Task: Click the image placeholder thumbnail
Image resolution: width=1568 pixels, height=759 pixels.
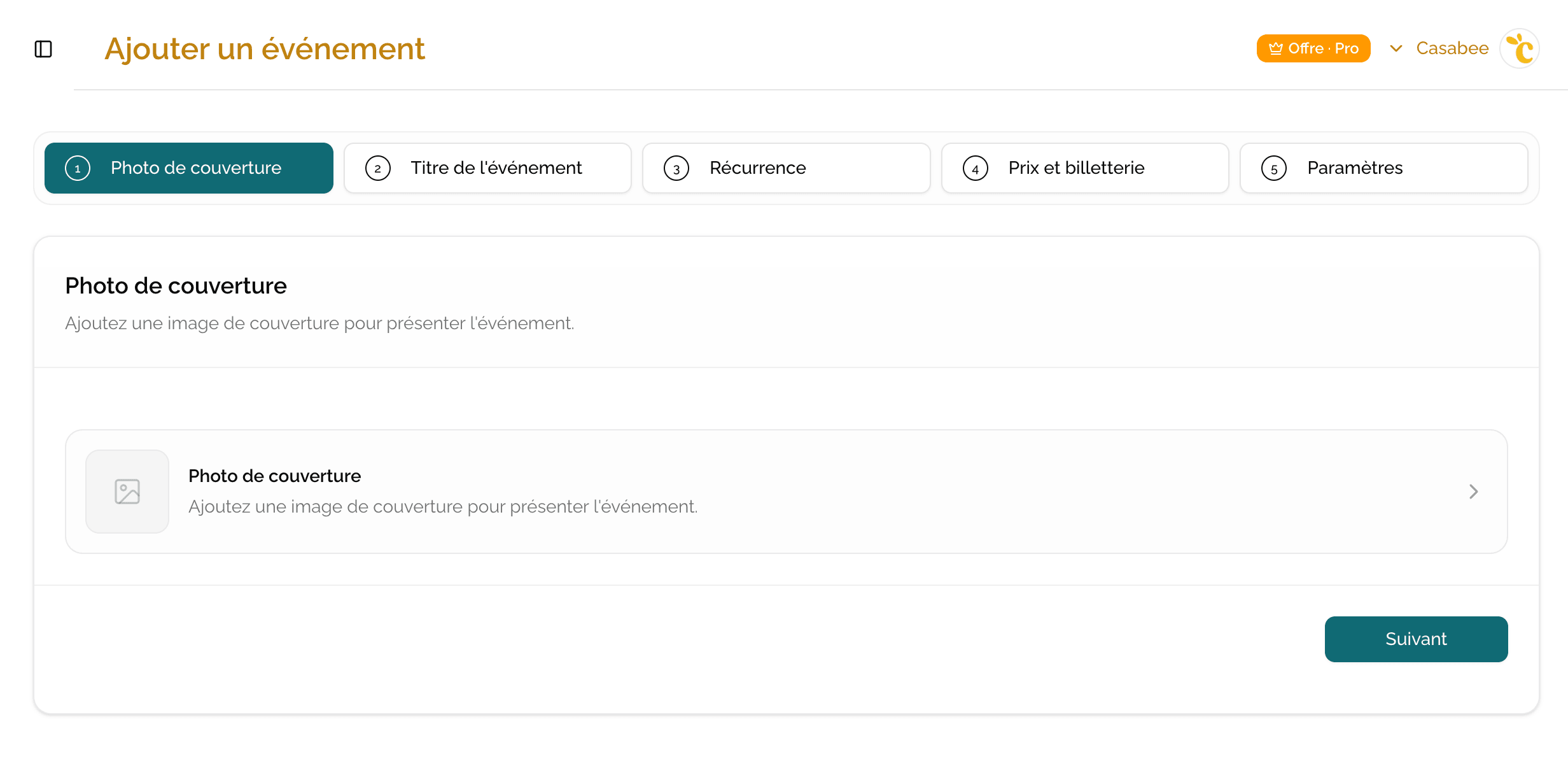Action: (127, 492)
